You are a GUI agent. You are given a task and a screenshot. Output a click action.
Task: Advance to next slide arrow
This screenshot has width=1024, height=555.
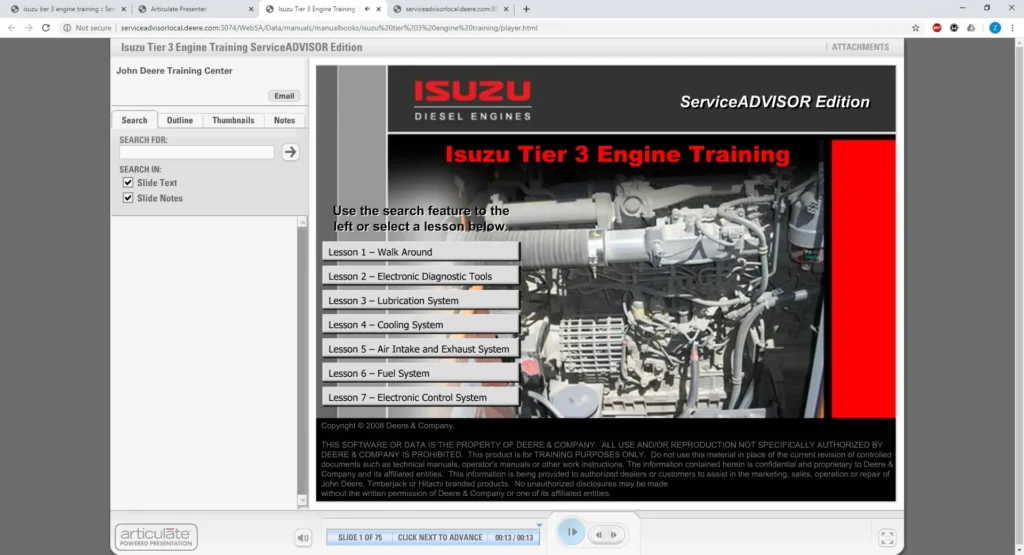coord(612,534)
